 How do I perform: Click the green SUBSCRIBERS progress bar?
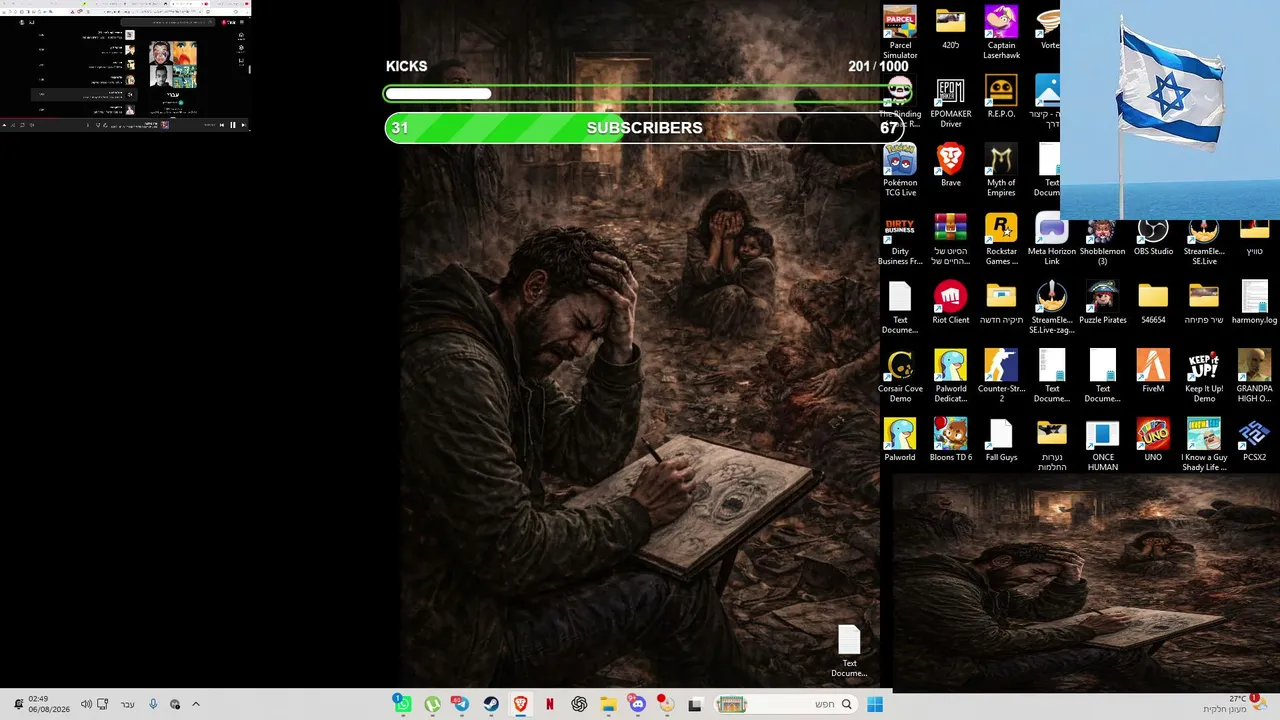[645, 128]
